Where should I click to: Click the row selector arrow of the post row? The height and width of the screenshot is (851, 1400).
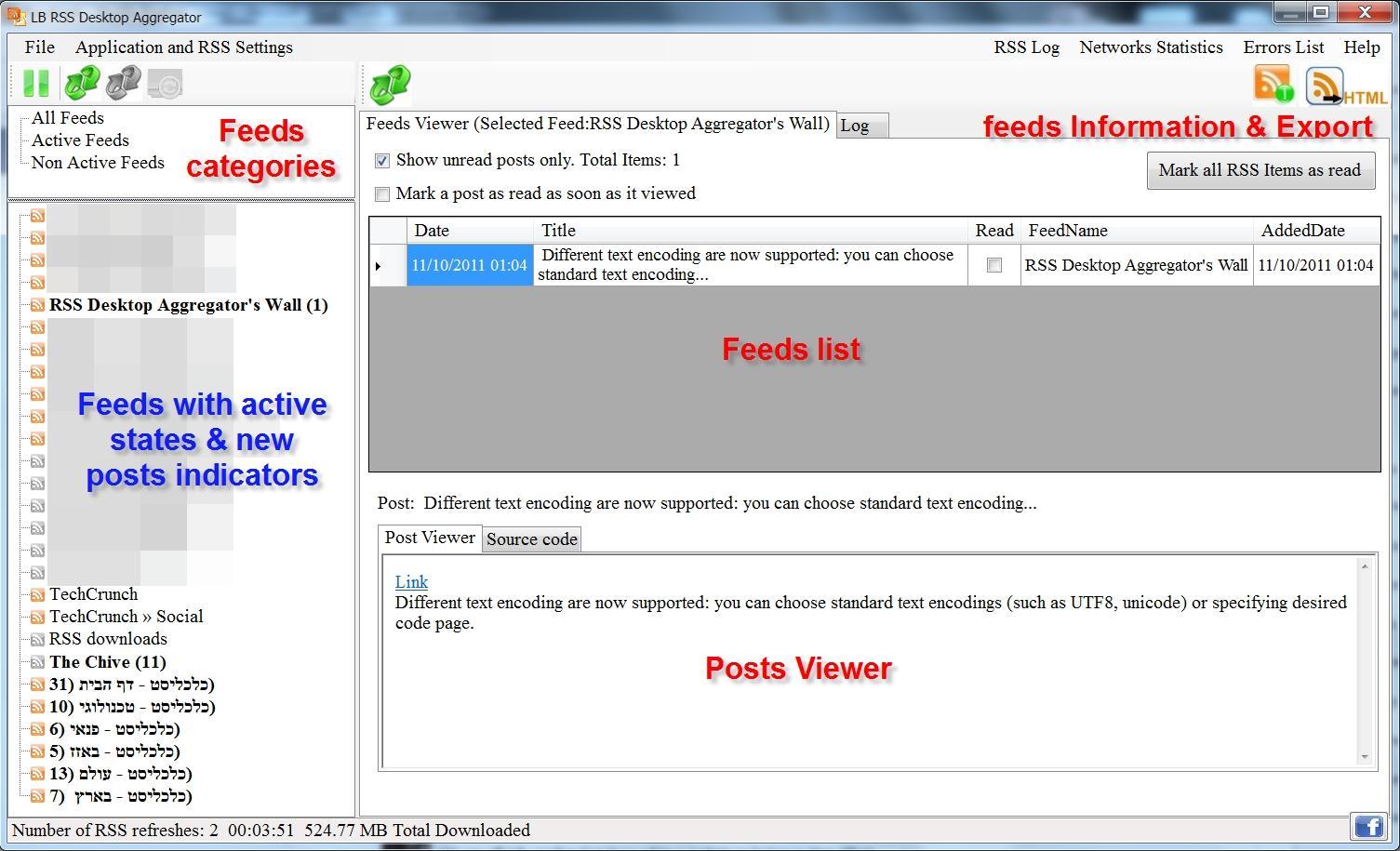[388, 265]
